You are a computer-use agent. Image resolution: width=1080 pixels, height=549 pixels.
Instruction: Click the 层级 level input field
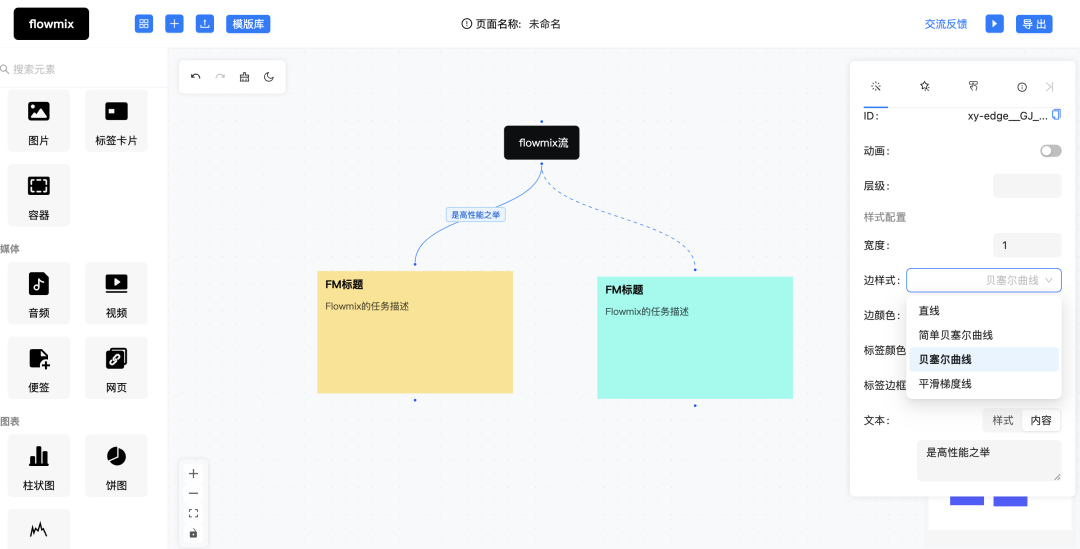1027,186
